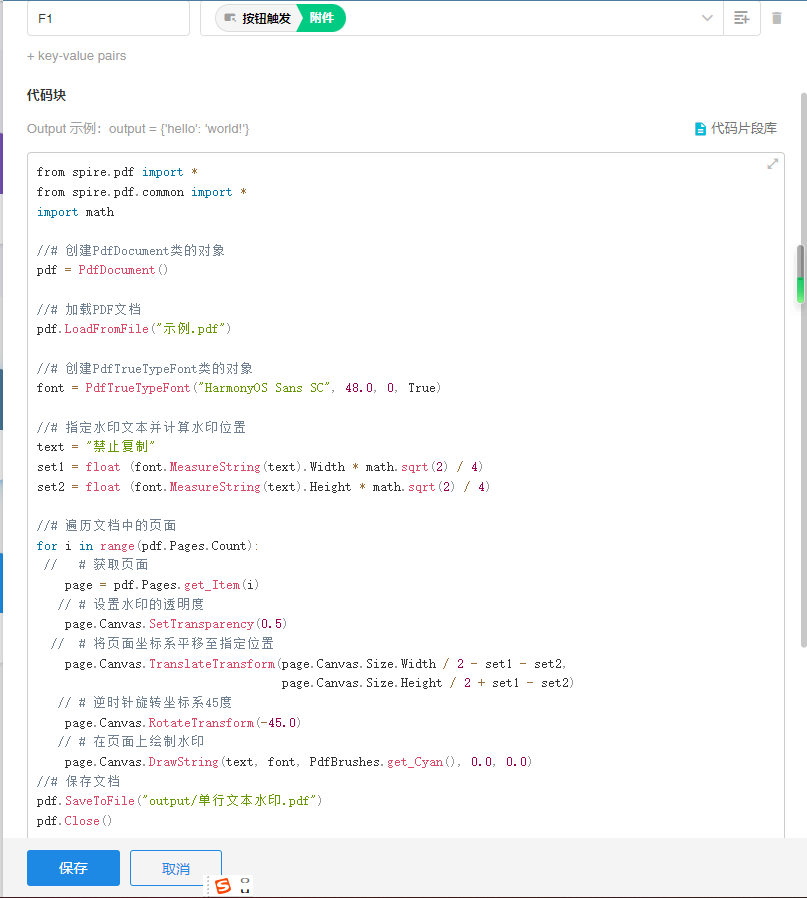Screen dimensions: 807x898
Task: Click the small icon beside Sogou logo
Action: 245,885
